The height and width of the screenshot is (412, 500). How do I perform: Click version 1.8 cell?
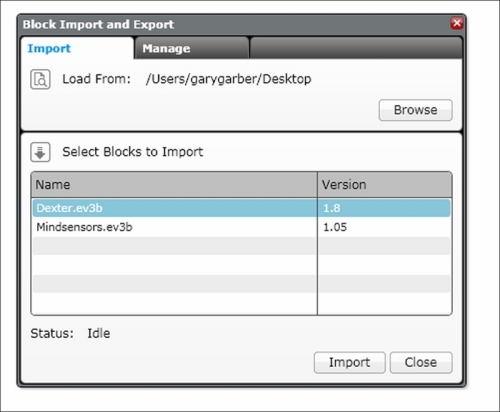[384, 208]
